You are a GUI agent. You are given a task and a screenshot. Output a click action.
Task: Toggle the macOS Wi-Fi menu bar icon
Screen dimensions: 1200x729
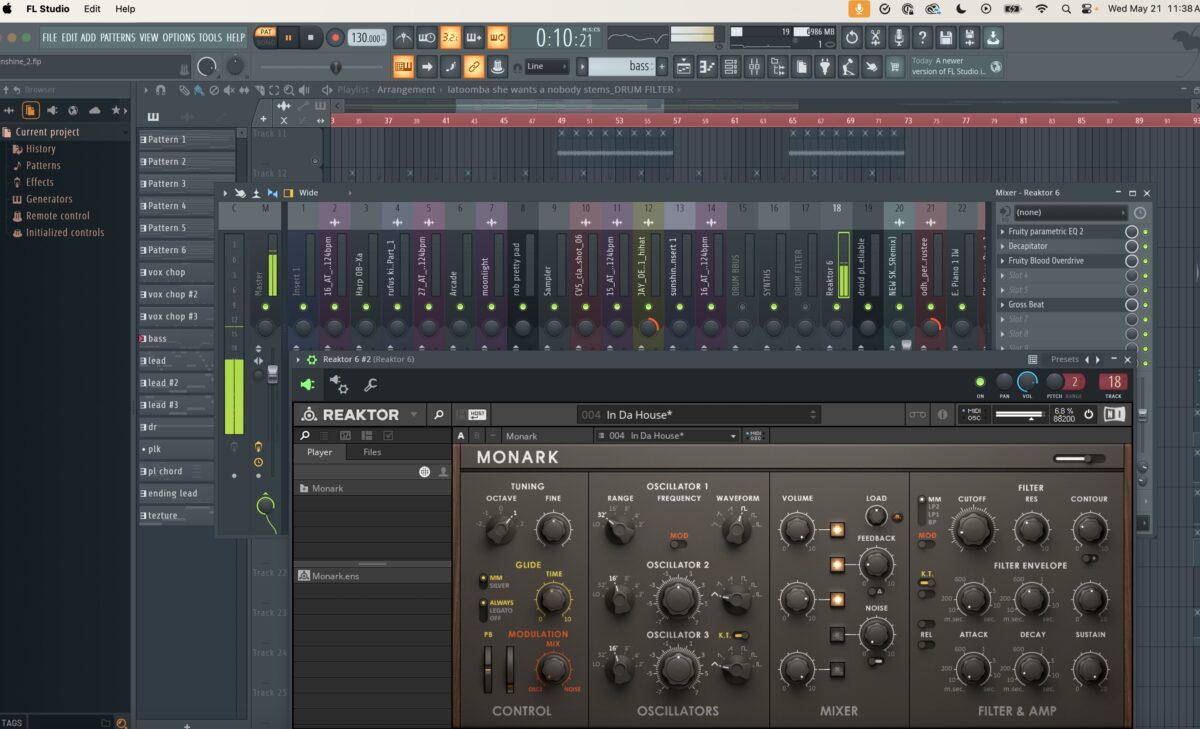point(1041,8)
